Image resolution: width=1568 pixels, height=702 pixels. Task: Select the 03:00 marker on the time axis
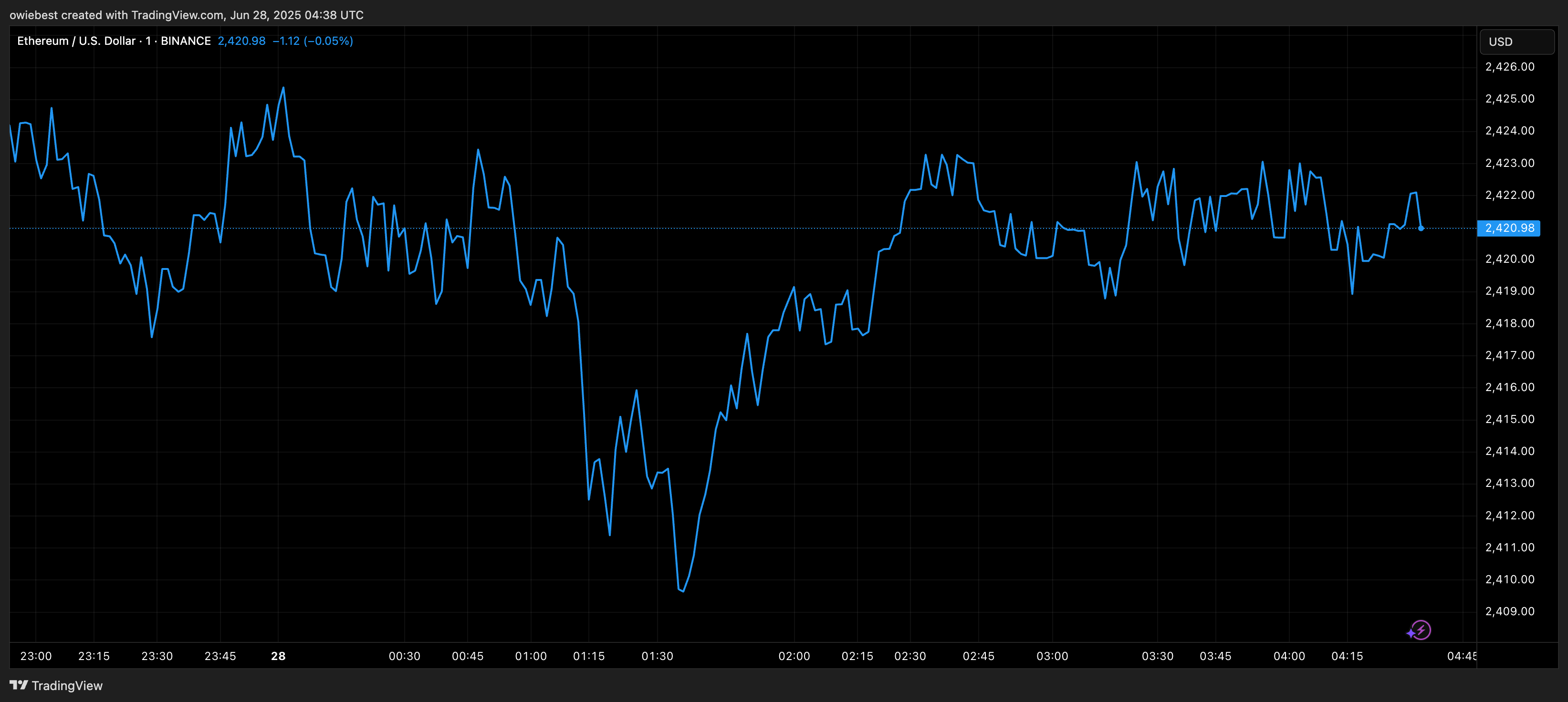pos(1052,656)
